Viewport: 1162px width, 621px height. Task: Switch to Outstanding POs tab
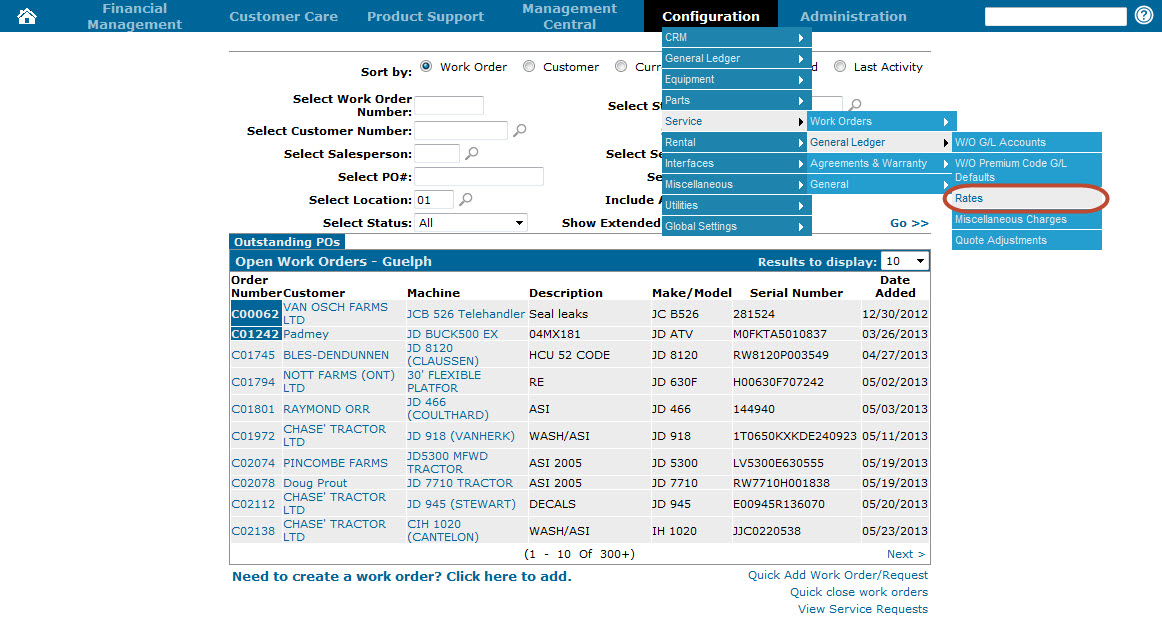[x=287, y=242]
